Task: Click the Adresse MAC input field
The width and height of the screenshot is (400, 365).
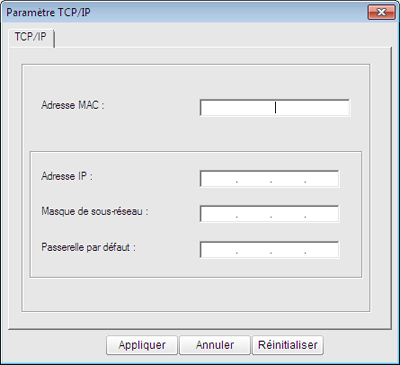Action: (x=275, y=108)
